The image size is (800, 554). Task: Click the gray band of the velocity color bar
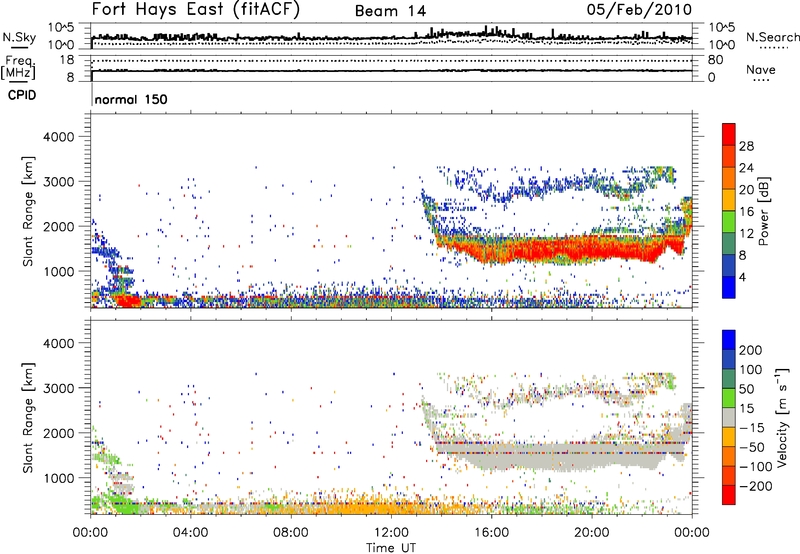point(729,417)
